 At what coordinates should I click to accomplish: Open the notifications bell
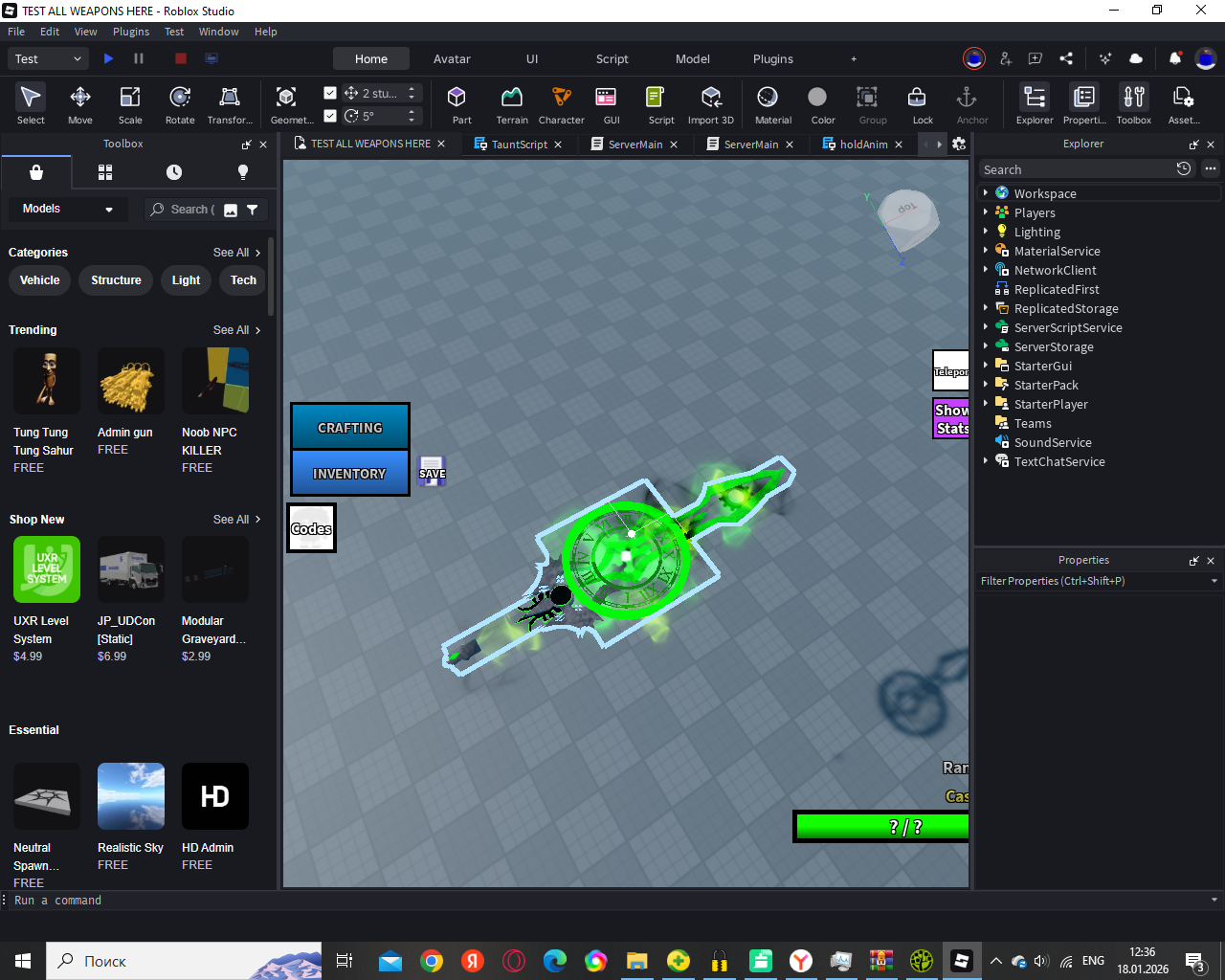click(x=1174, y=58)
